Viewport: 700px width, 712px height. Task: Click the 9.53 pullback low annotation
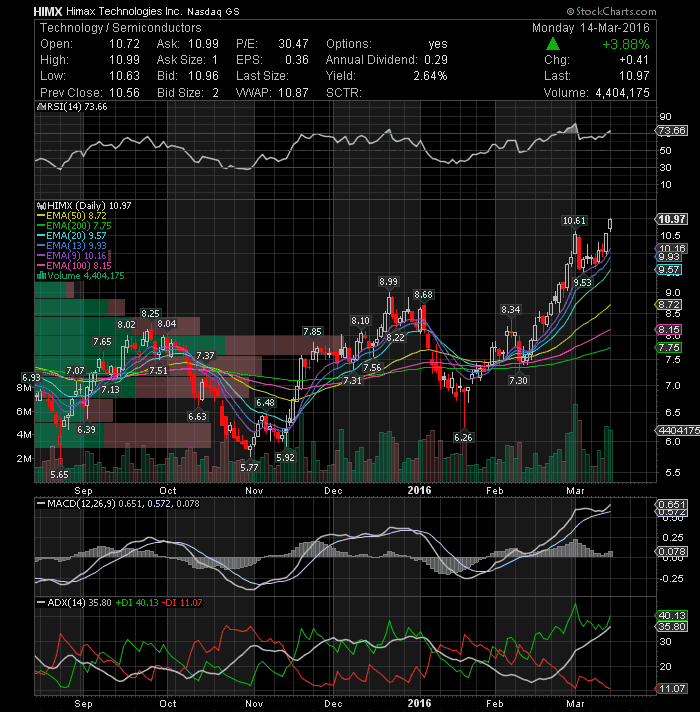coord(582,282)
